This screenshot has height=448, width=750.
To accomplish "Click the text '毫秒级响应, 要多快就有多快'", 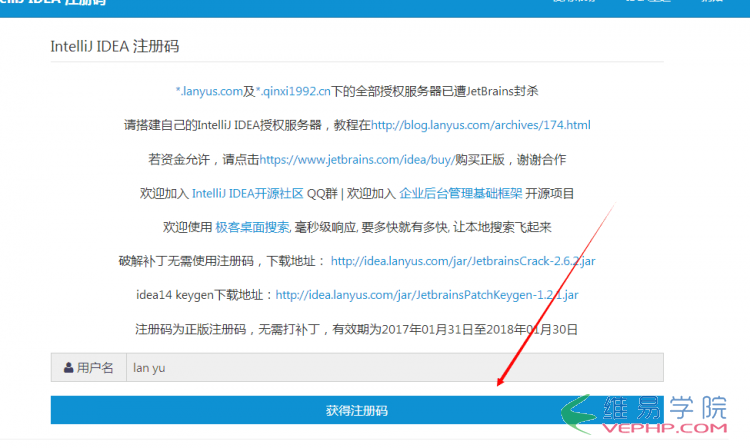I will point(370,227).
